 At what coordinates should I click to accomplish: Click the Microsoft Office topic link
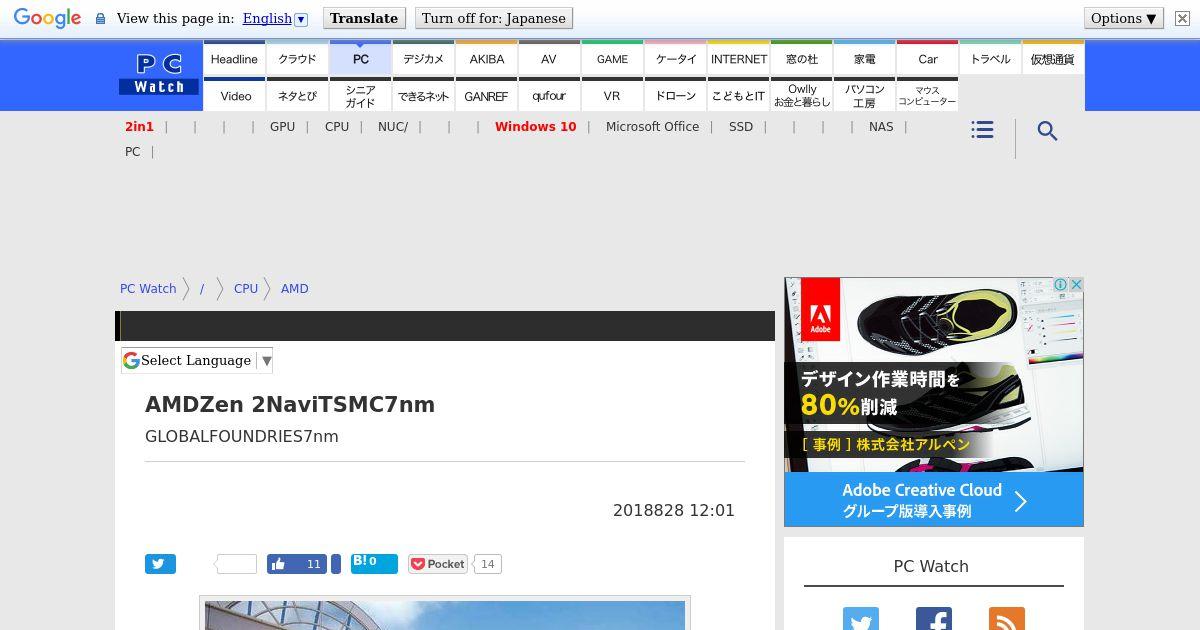[x=652, y=127]
